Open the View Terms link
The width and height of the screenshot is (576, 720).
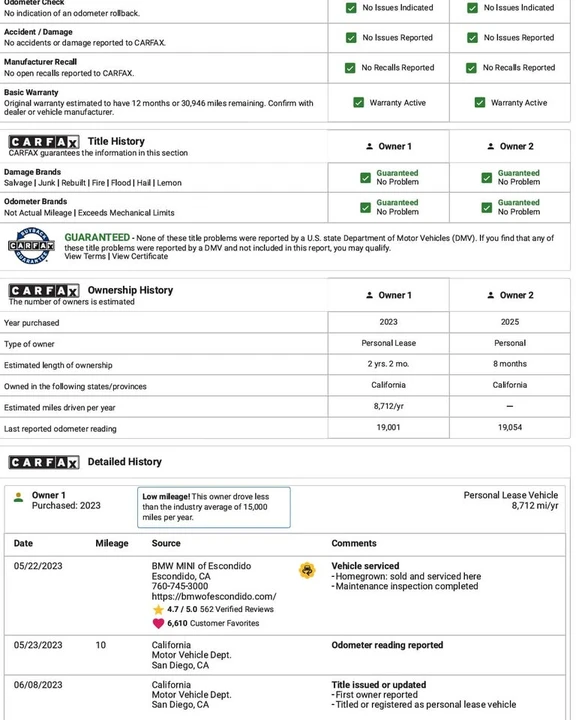point(85,257)
